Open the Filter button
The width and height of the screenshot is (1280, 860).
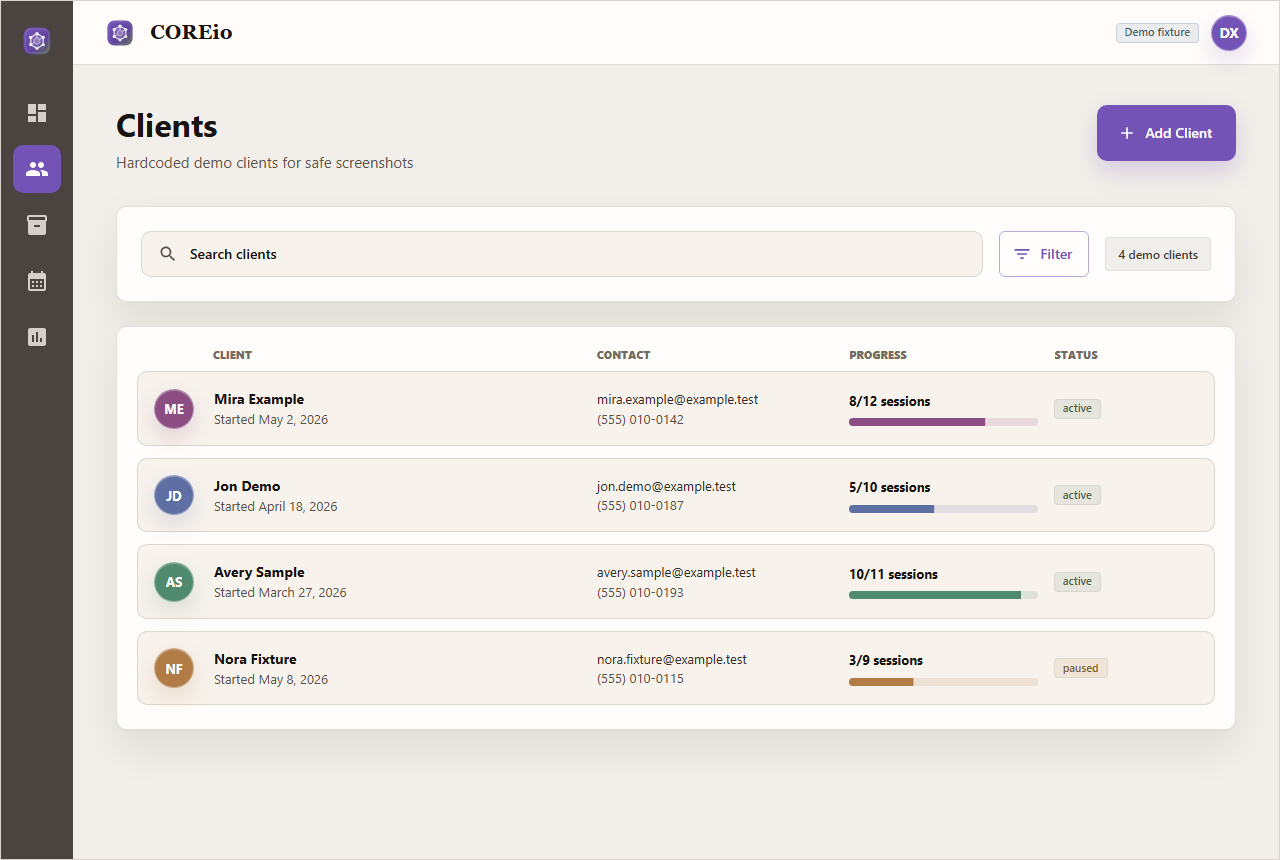click(1044, 254)
